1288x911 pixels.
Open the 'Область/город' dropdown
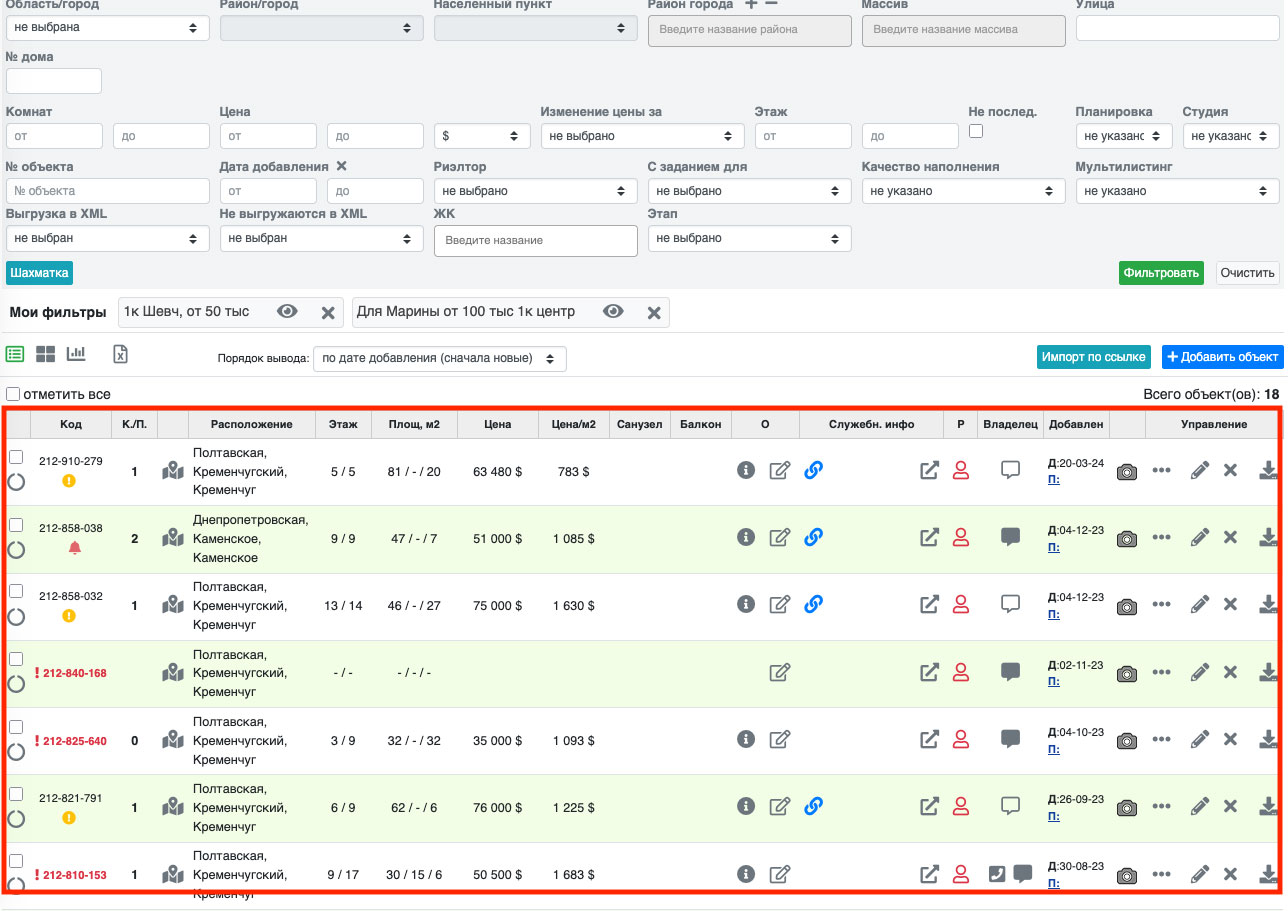[108, 28]
